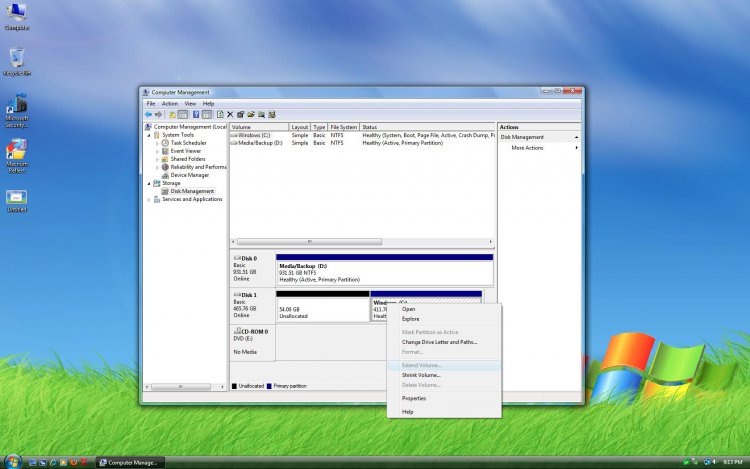This screenshot has height=469, width=750.
Task: Click the Volume column header
Action: [259, 127]
